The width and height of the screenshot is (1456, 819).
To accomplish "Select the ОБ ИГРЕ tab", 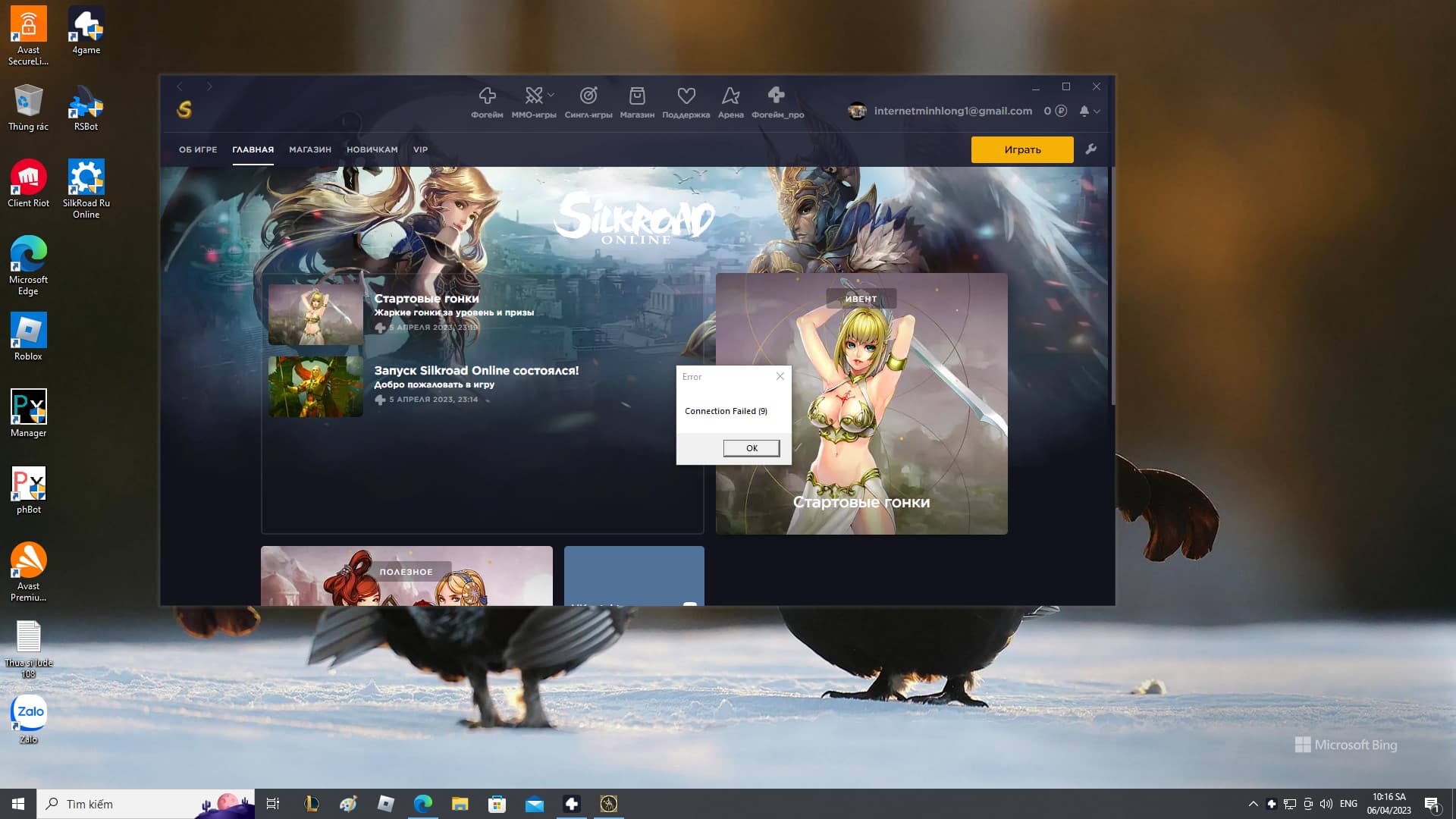I will (198, 149).
